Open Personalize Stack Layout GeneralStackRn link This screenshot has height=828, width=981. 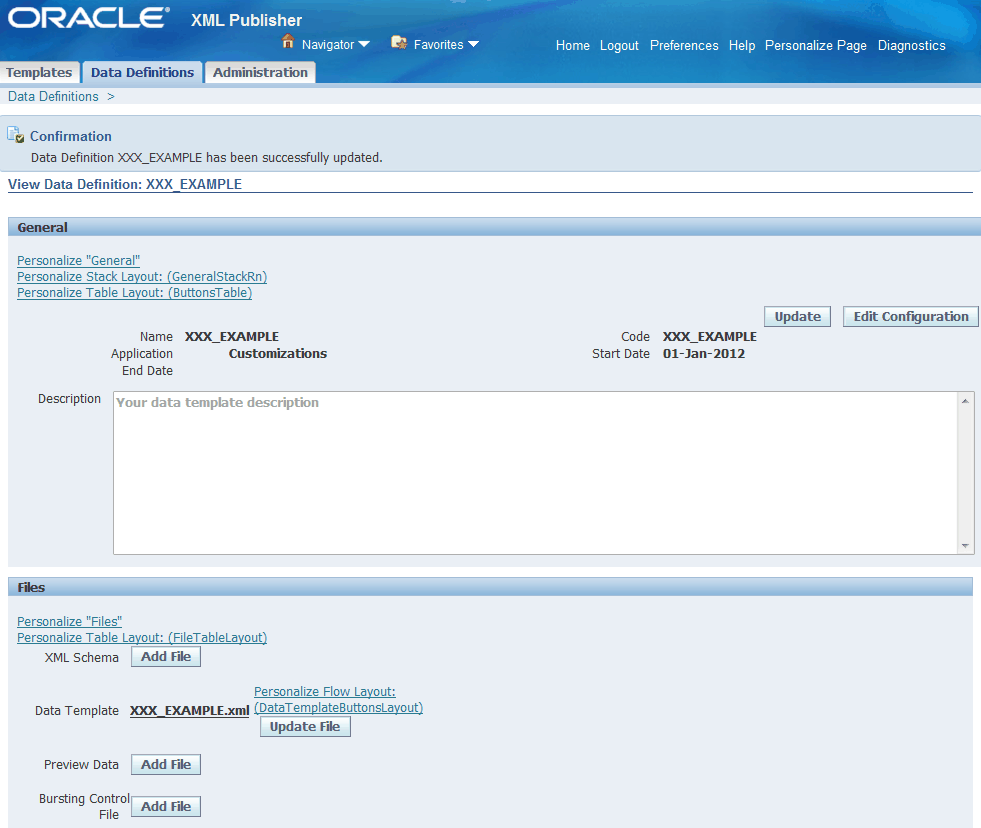142,277
